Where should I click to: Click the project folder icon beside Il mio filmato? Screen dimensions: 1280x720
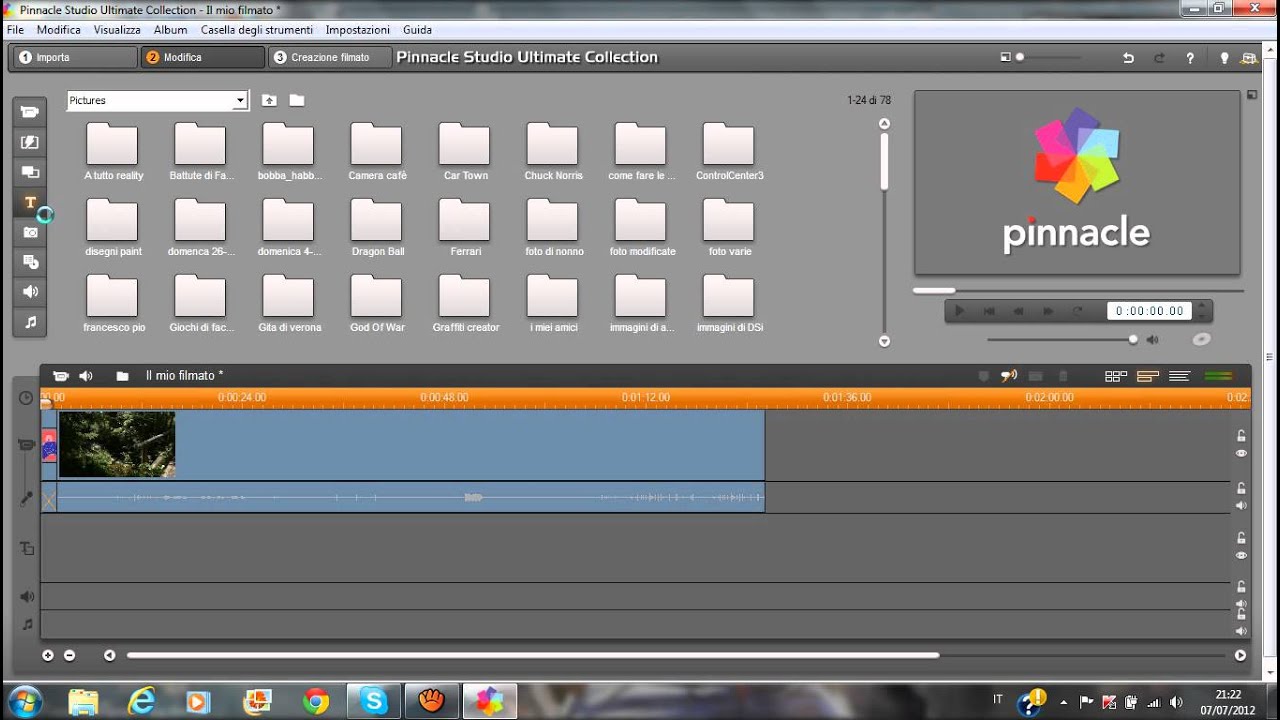(x=122, y=376)
